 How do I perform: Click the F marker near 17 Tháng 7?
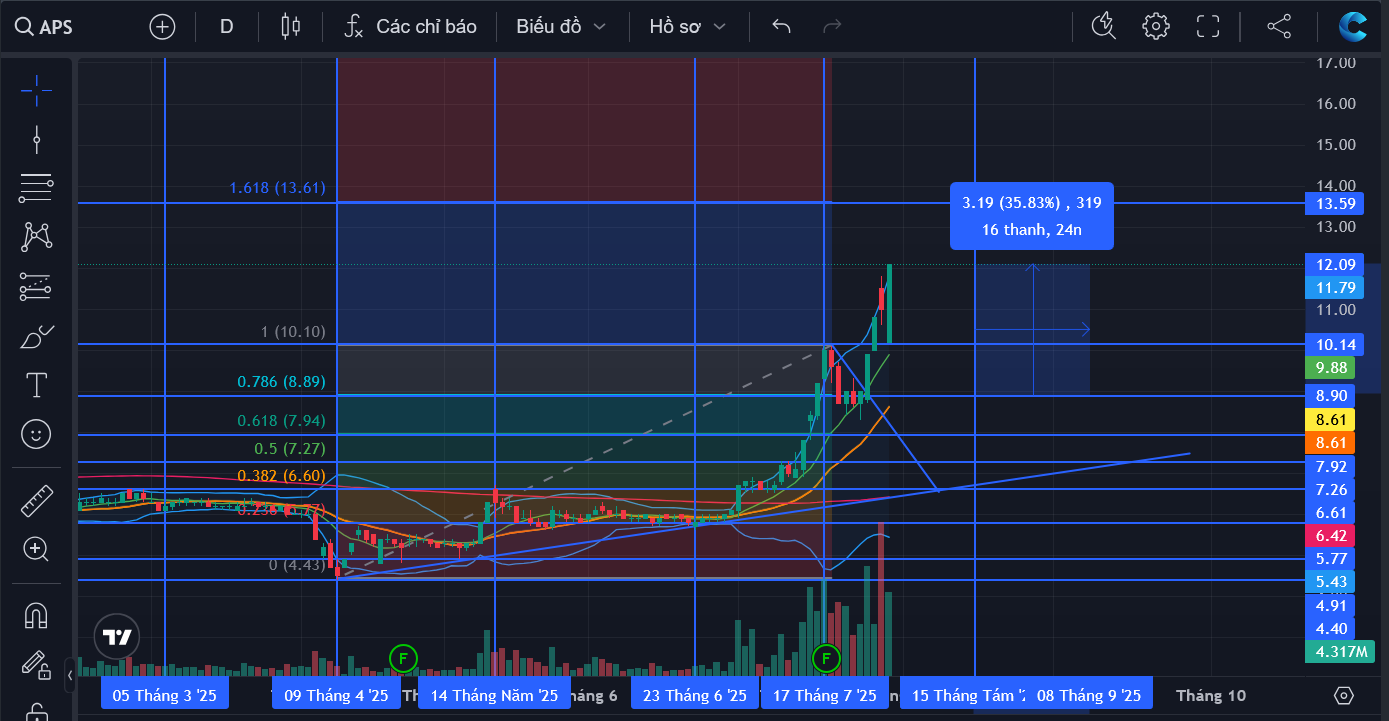tap(827, 657)
